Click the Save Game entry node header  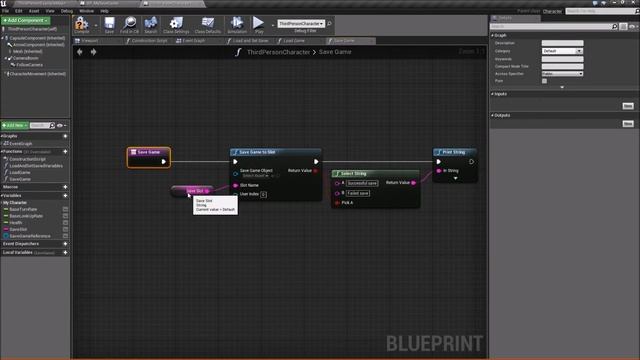tap(149, 152)
